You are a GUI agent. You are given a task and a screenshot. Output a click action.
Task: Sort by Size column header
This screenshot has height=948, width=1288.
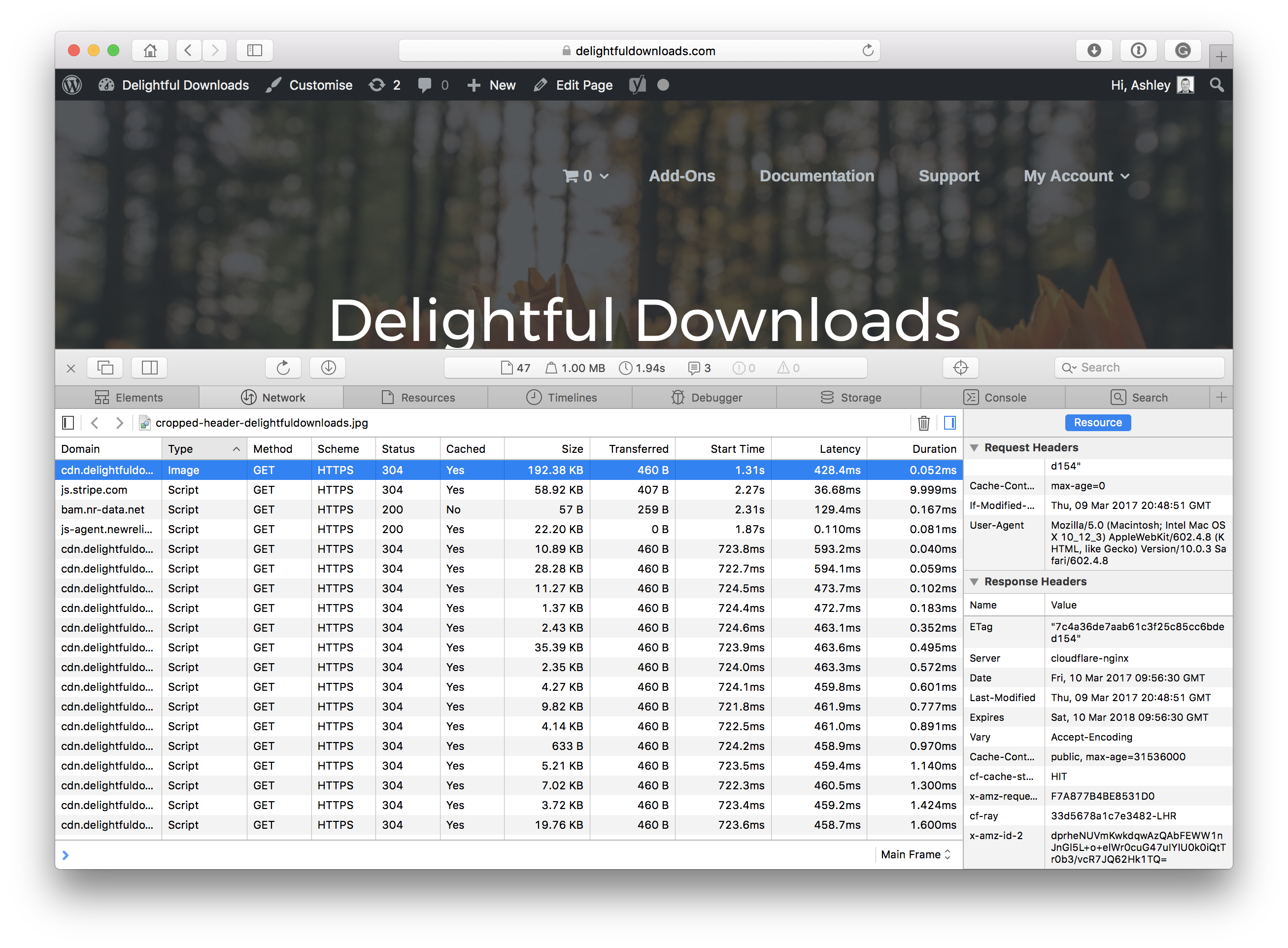[x=547, y=449]
